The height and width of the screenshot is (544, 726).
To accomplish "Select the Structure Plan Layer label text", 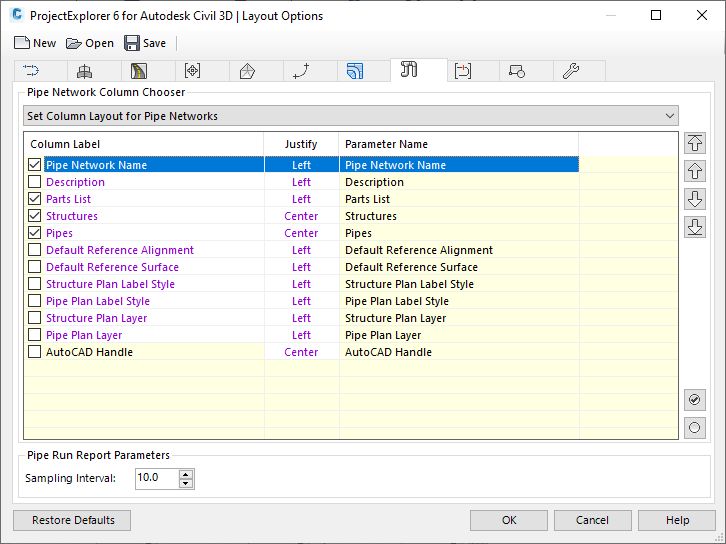I will tap(97, 318).
